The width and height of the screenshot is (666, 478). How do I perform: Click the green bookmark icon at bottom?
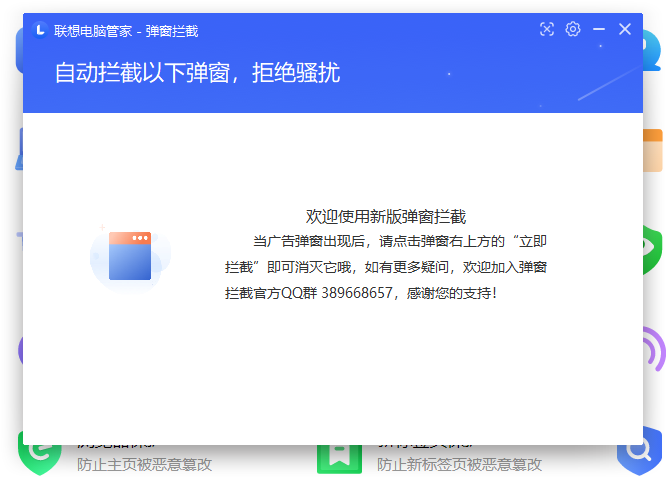[x=338, y=455]
